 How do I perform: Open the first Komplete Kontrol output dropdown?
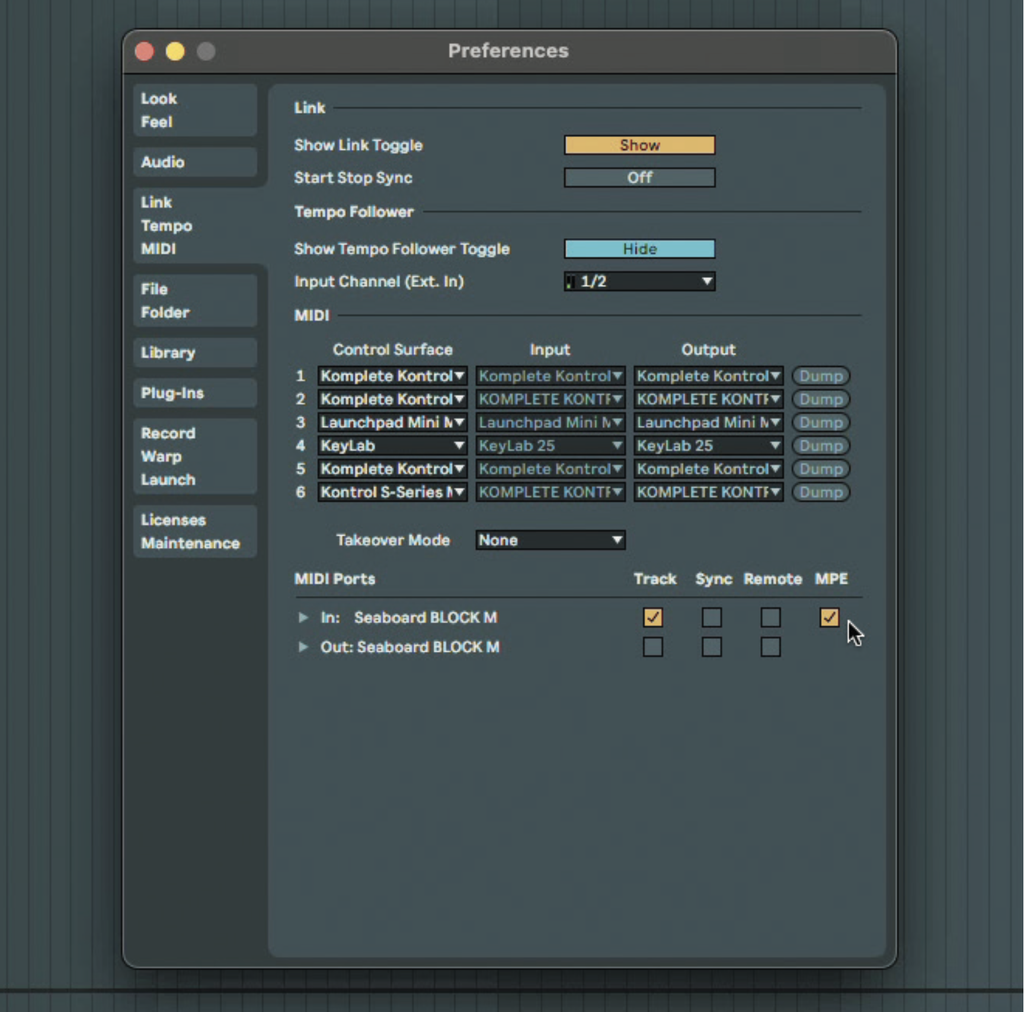pyautogui.click(x=708, y=375)
